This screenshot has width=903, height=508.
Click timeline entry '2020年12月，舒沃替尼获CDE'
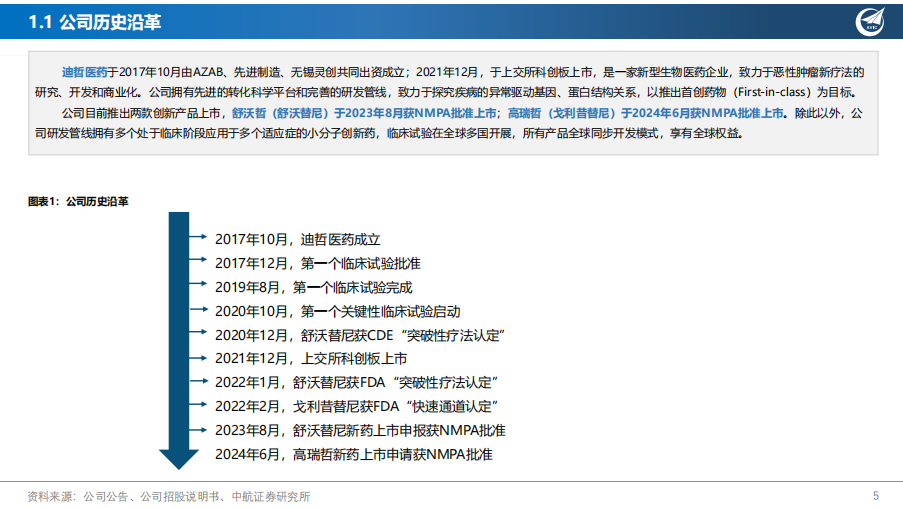(x=360, y=335)
